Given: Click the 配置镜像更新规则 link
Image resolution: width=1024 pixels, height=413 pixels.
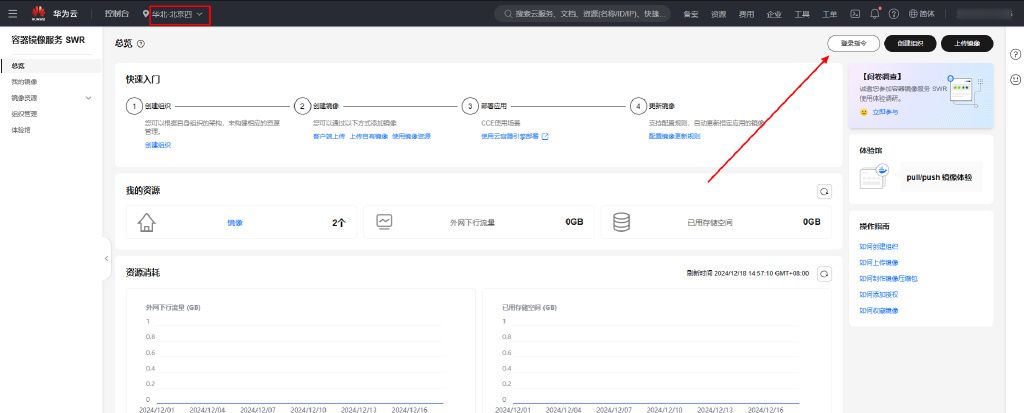Looking at the screenshot, I should point(674,136).
